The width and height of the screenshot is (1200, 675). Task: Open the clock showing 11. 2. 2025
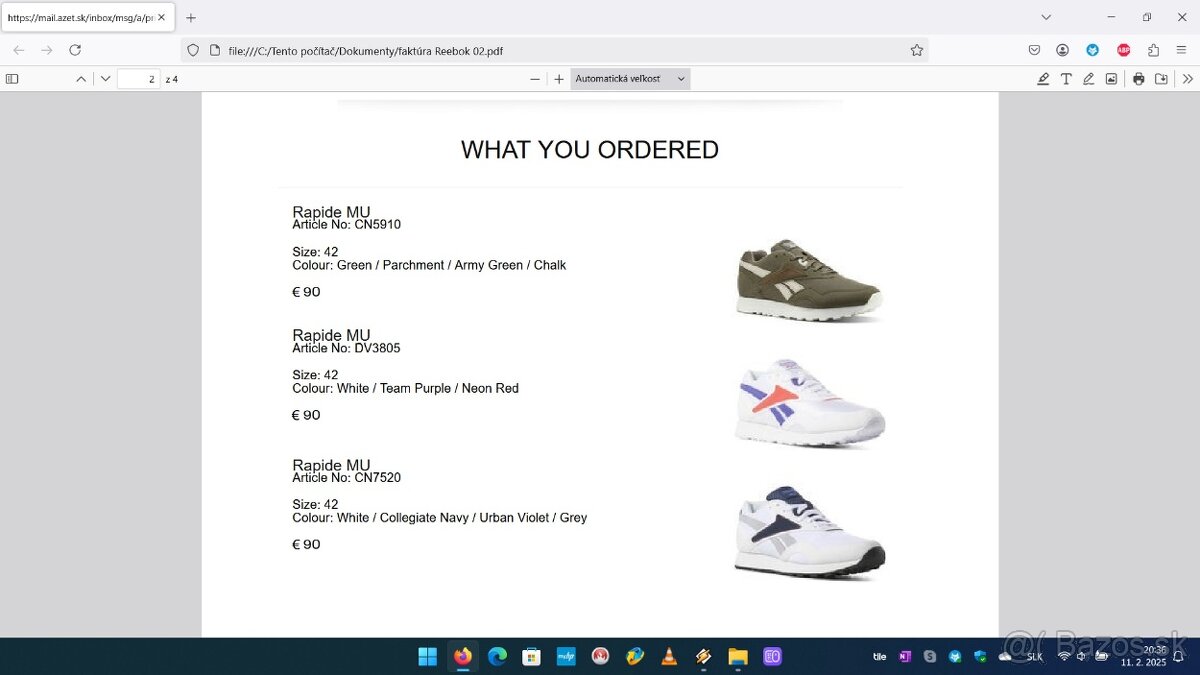pyautogui.click(x=1143, y=656)
